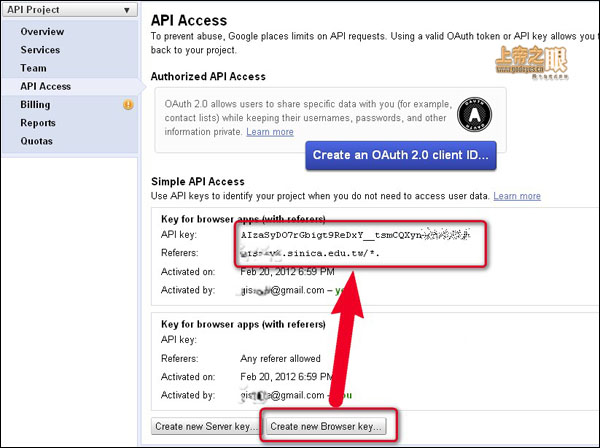The height and width of the screenshot is (448, 600).
Task: Click the OAuth round logo icon
Action: [x=474, y=115]
